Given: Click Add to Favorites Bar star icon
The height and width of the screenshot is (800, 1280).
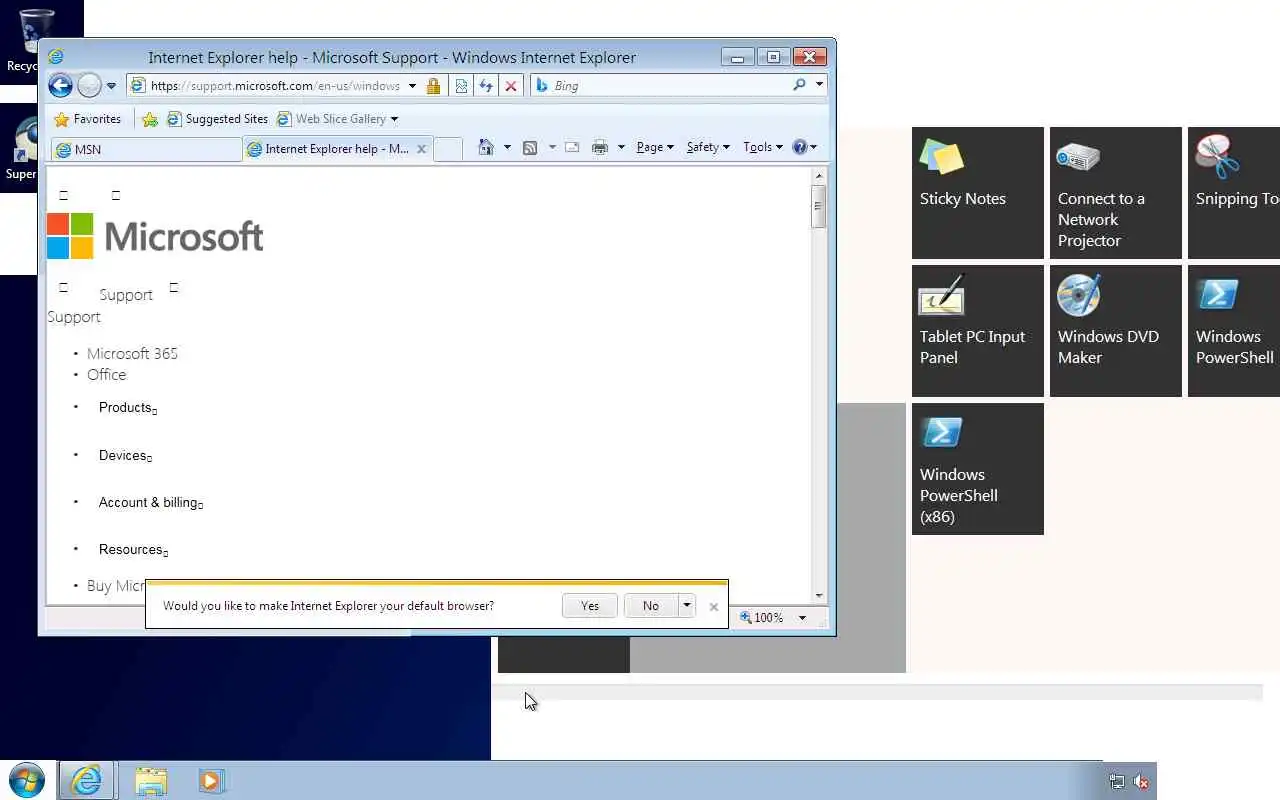Looking at the screenshot, I should coord(150,119).
